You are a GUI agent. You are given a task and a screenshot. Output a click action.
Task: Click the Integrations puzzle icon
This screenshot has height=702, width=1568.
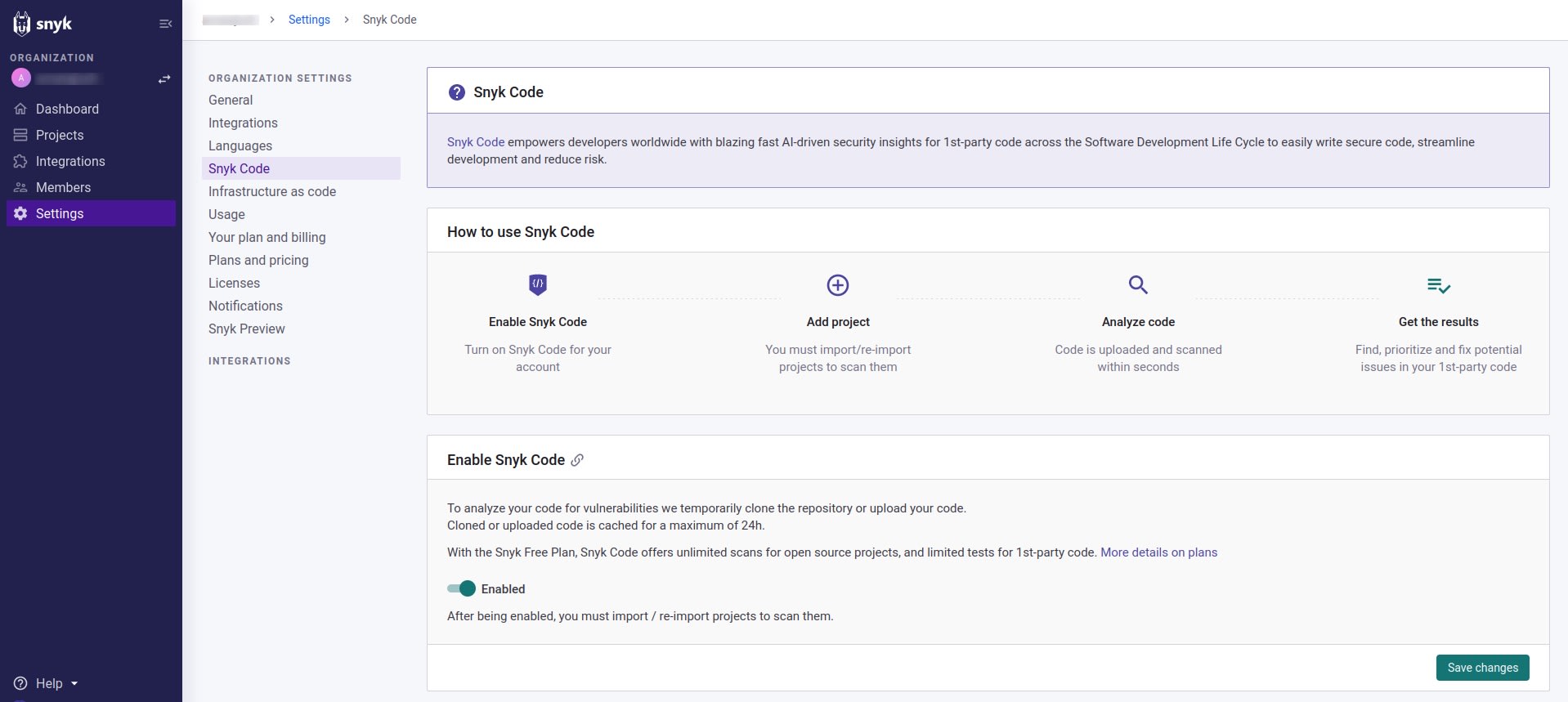tap(20, 161)
